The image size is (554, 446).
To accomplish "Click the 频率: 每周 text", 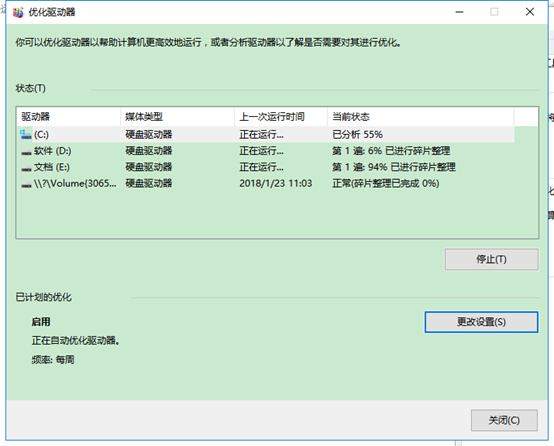I will pos(53,360).
